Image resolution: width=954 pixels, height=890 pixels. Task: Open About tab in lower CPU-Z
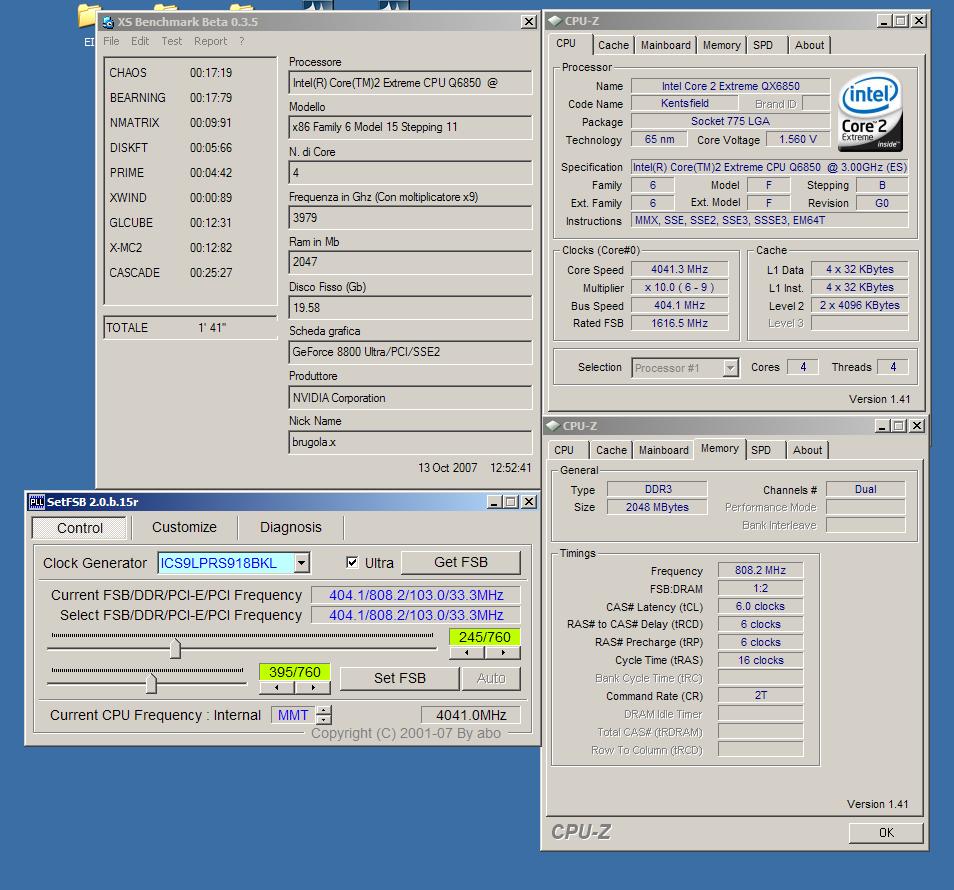point(807,450)
